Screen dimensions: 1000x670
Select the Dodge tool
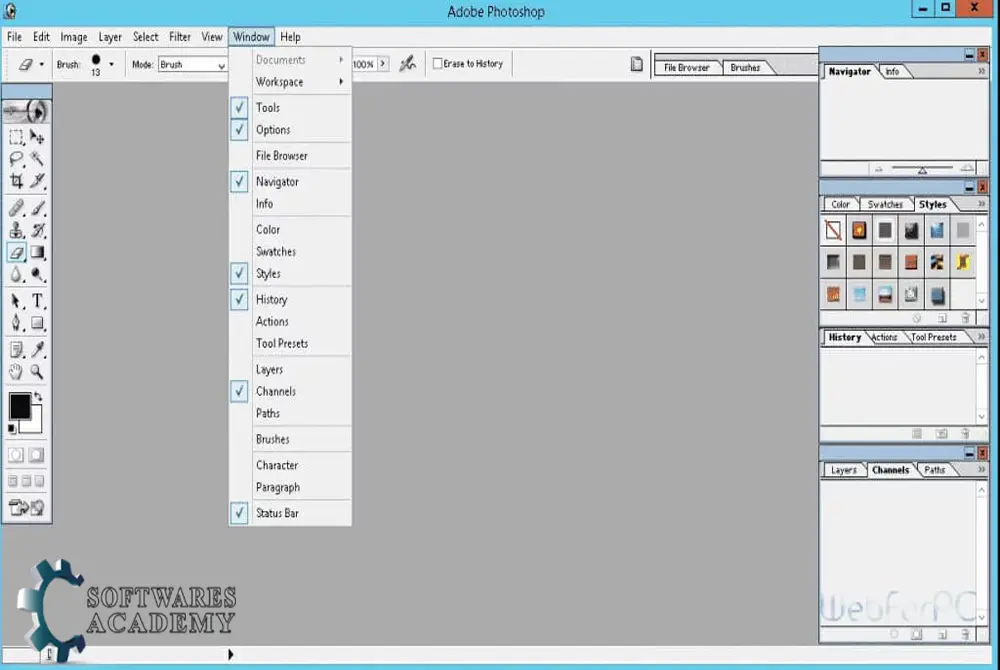pyautogui.click(x=37, y=275)
